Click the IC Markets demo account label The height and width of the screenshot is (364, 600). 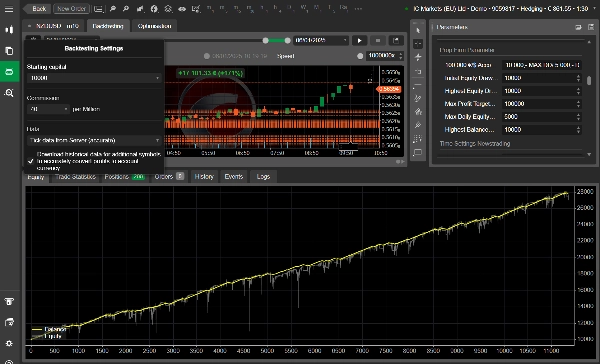point(500,8)
